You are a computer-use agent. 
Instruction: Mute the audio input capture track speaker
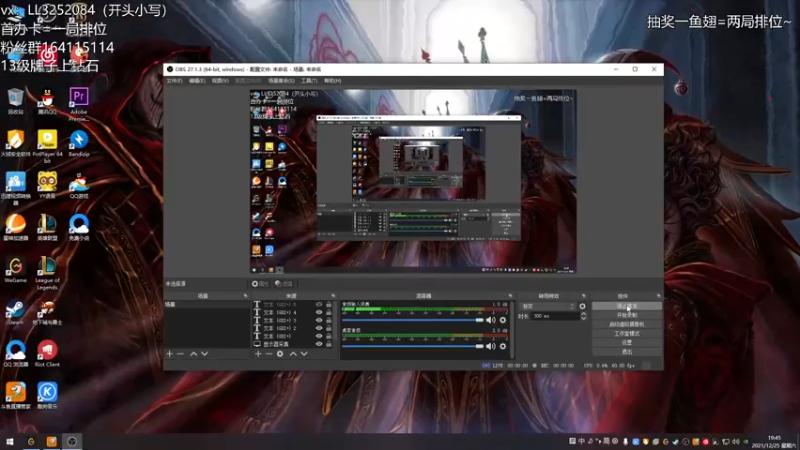point(490,320)
